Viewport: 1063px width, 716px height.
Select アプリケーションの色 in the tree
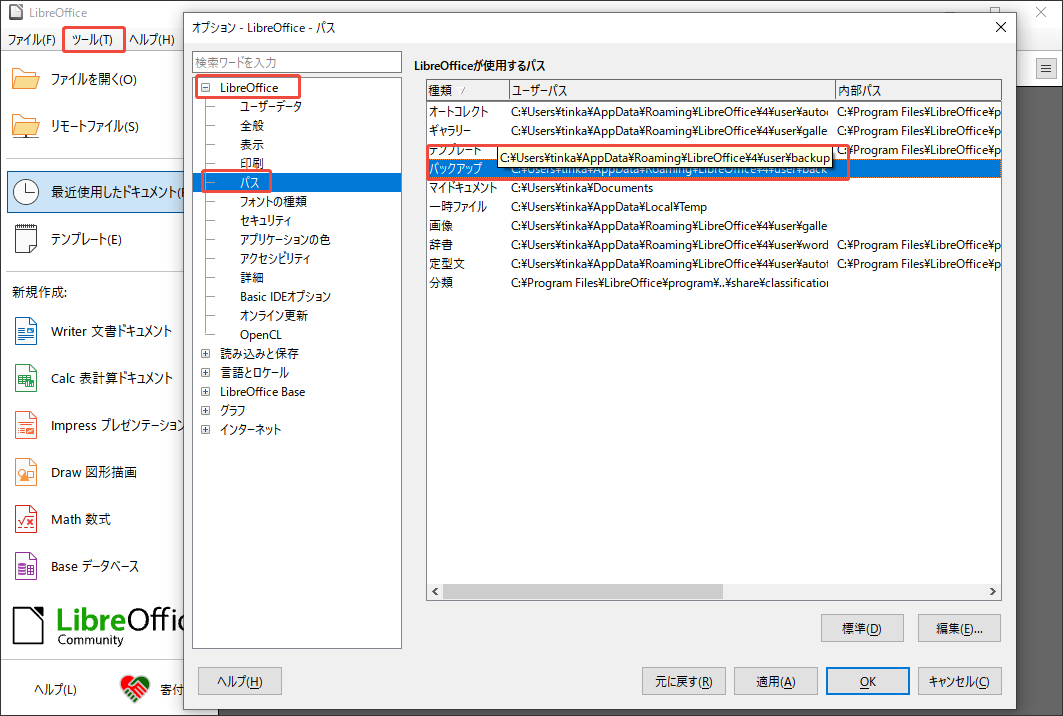(x=285, y=239)
